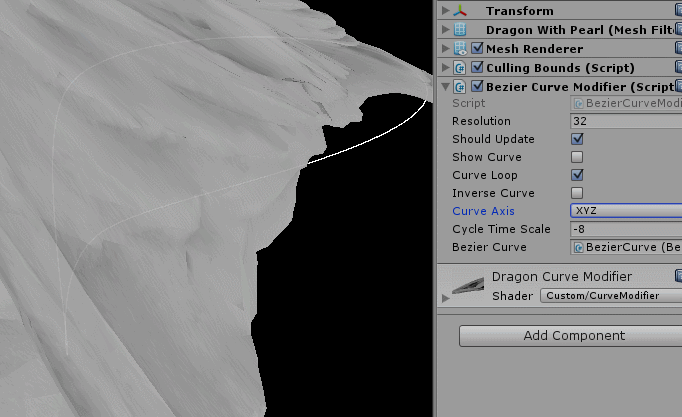
Task: Uncheck the Curve Loop option
Action: [x=577, y=175]
